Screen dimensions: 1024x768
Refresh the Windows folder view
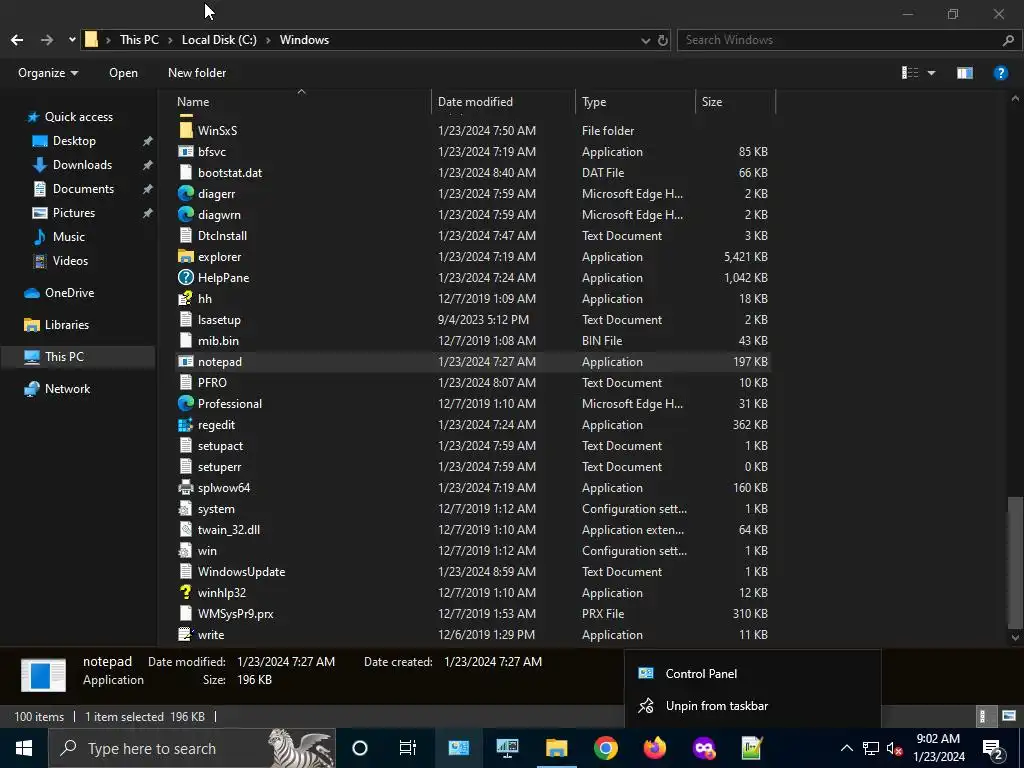pyautogui.click(x=663, y=40)
